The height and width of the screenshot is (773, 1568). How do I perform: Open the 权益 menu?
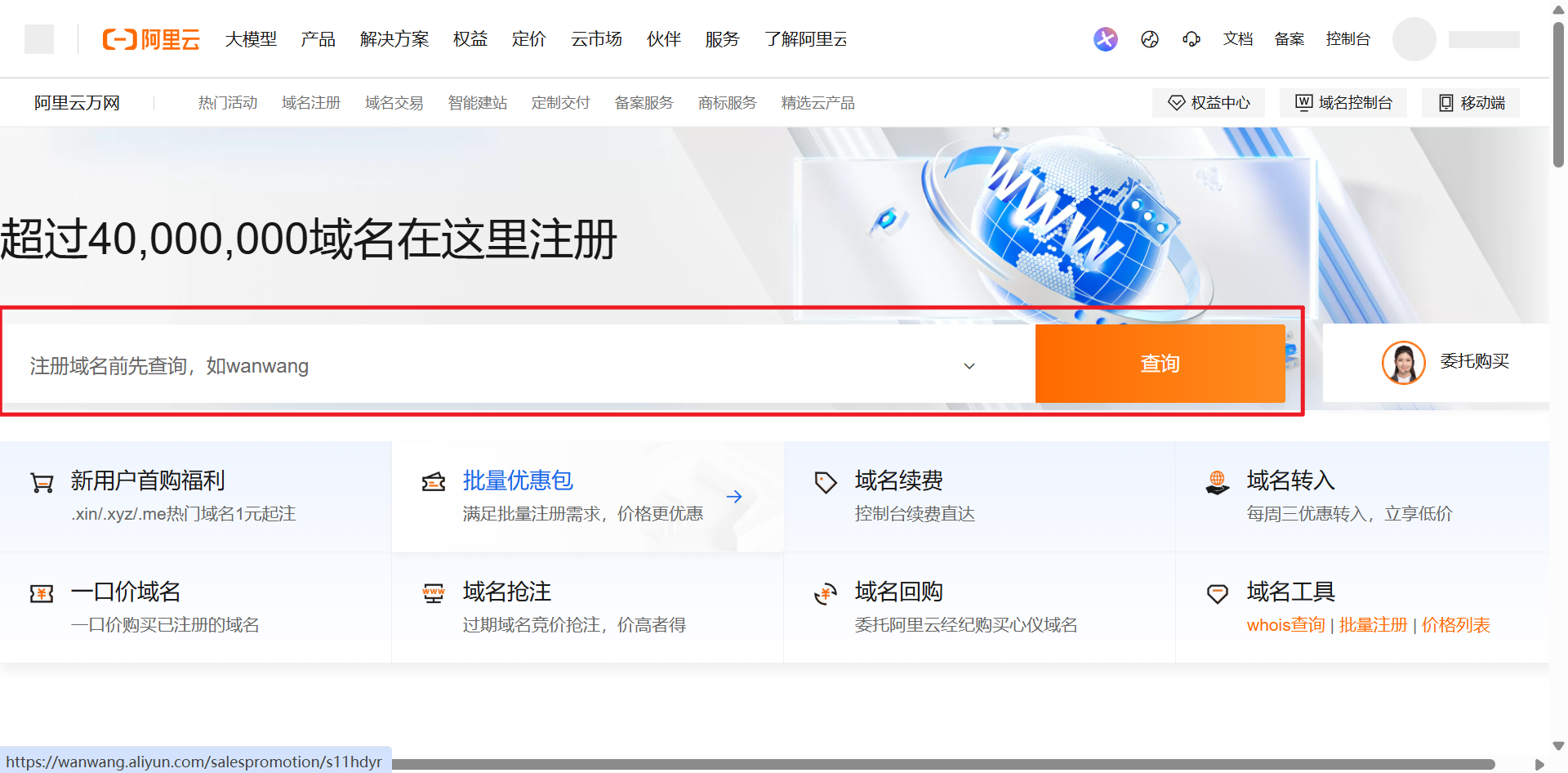coord(470,39)
